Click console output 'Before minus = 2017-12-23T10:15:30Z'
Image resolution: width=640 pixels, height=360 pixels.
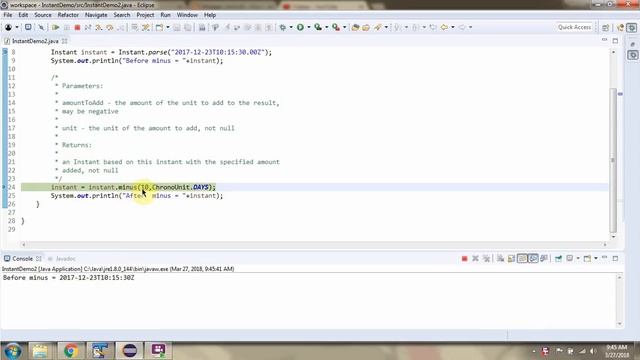(69, 278)
